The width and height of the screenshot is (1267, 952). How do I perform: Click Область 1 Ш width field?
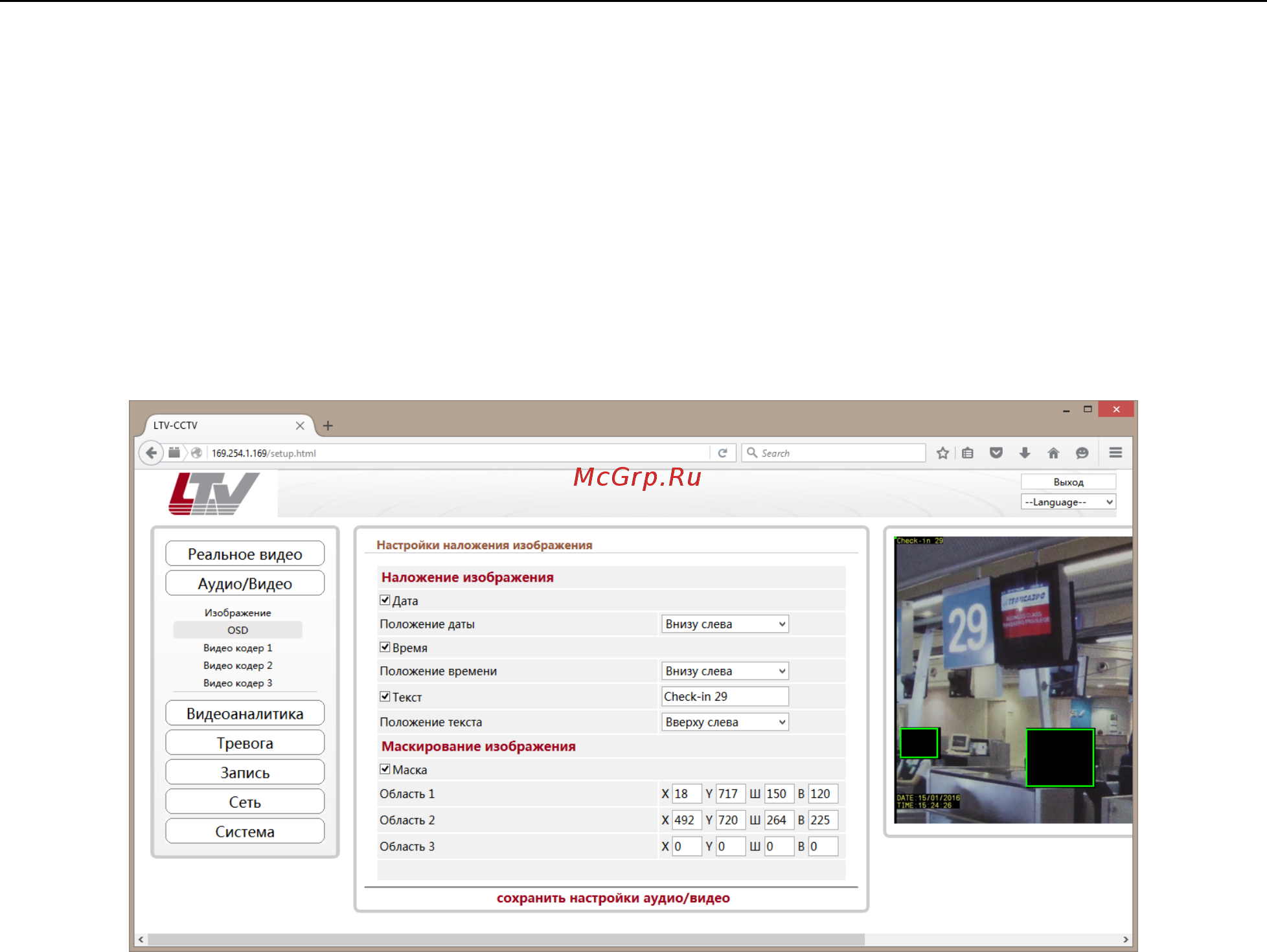(x=779, y=793)
